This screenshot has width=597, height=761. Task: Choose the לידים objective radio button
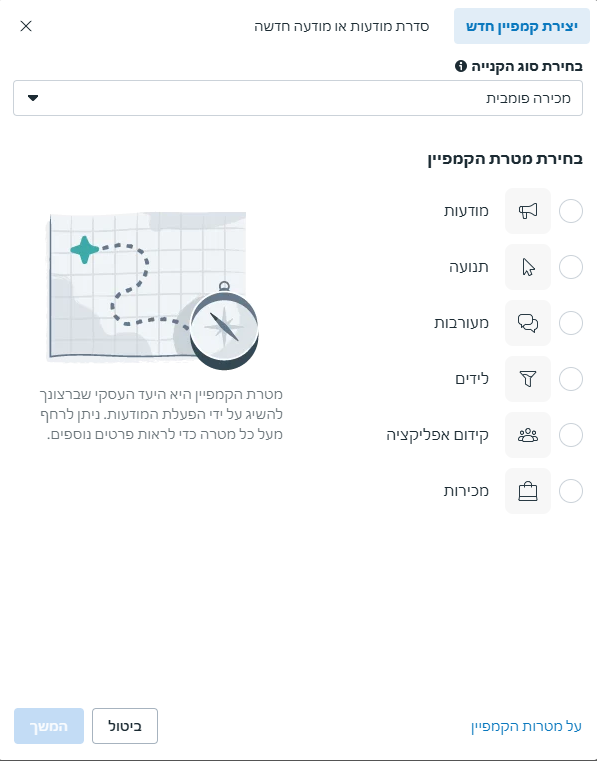[571, 379]
